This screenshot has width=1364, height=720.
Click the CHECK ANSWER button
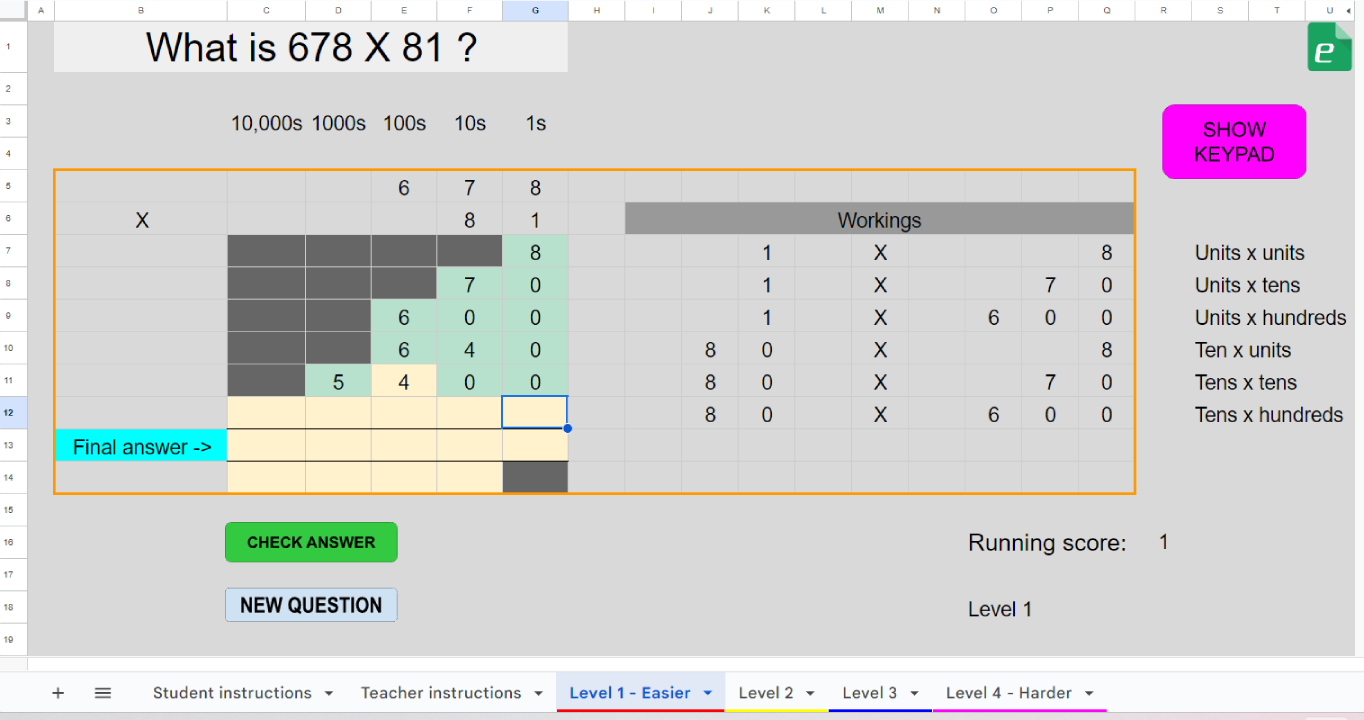311,542
